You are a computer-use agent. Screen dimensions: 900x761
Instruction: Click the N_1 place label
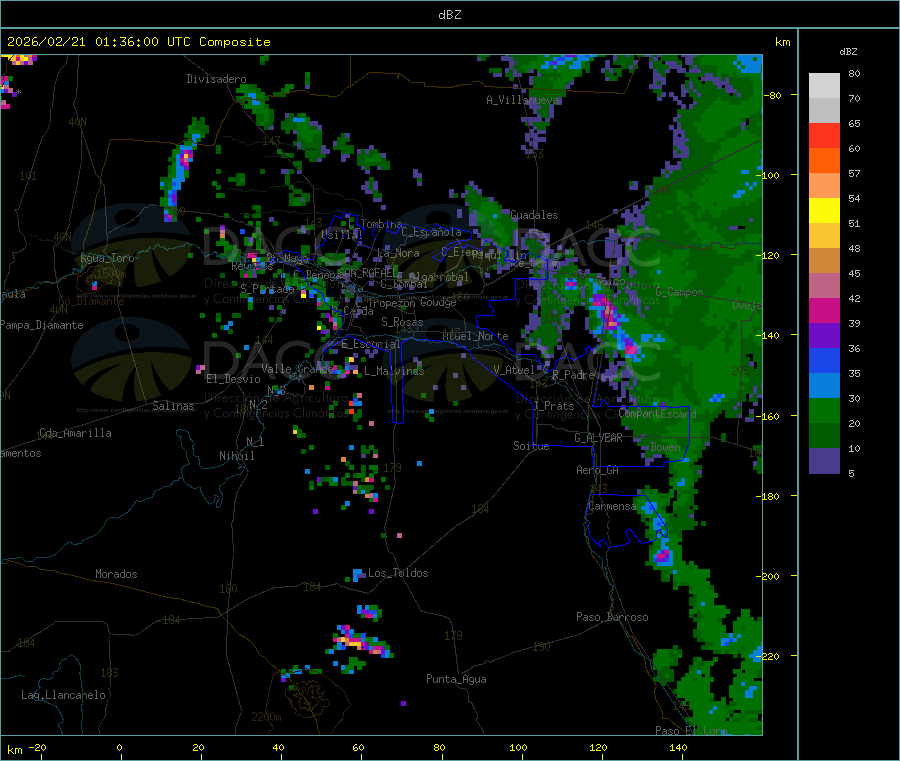(x=255, y=442)
